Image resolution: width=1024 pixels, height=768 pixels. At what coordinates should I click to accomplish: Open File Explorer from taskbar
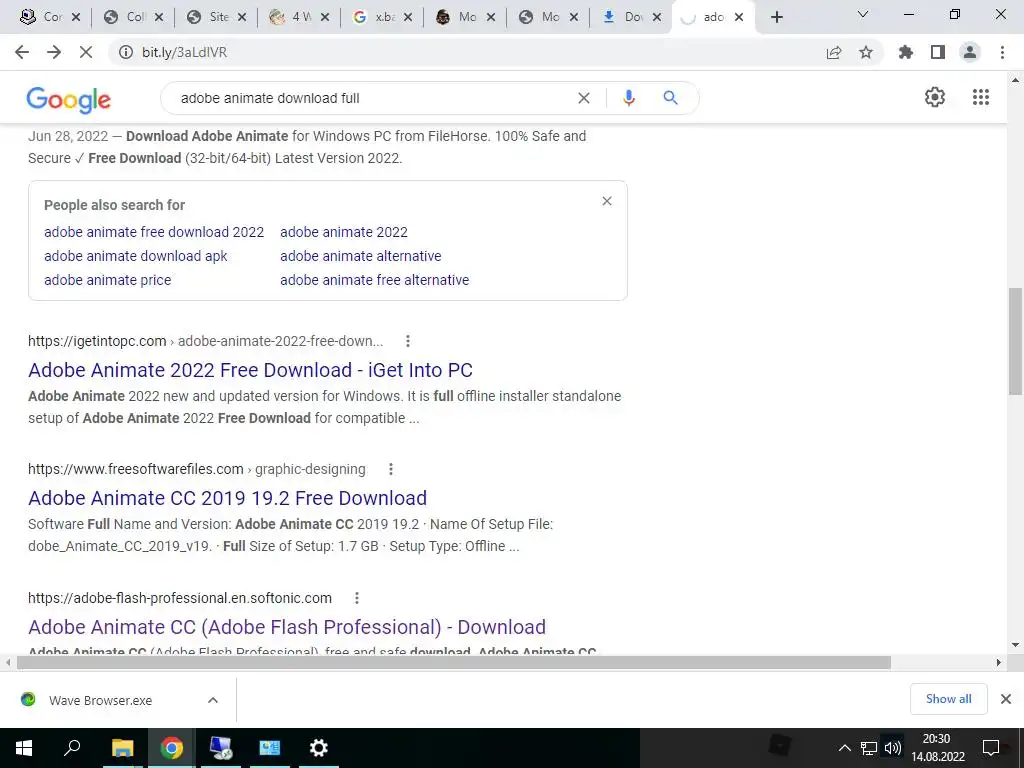coord(123,748)
